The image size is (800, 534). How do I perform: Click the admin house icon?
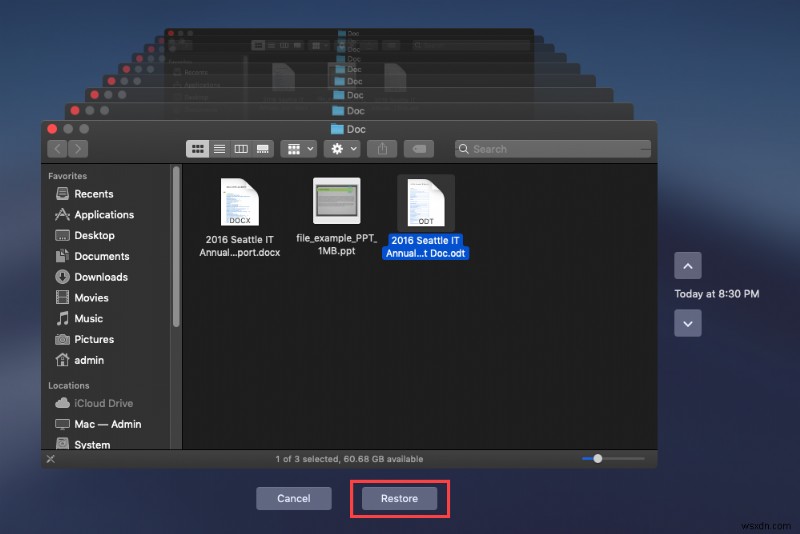(x=62, y=360)
